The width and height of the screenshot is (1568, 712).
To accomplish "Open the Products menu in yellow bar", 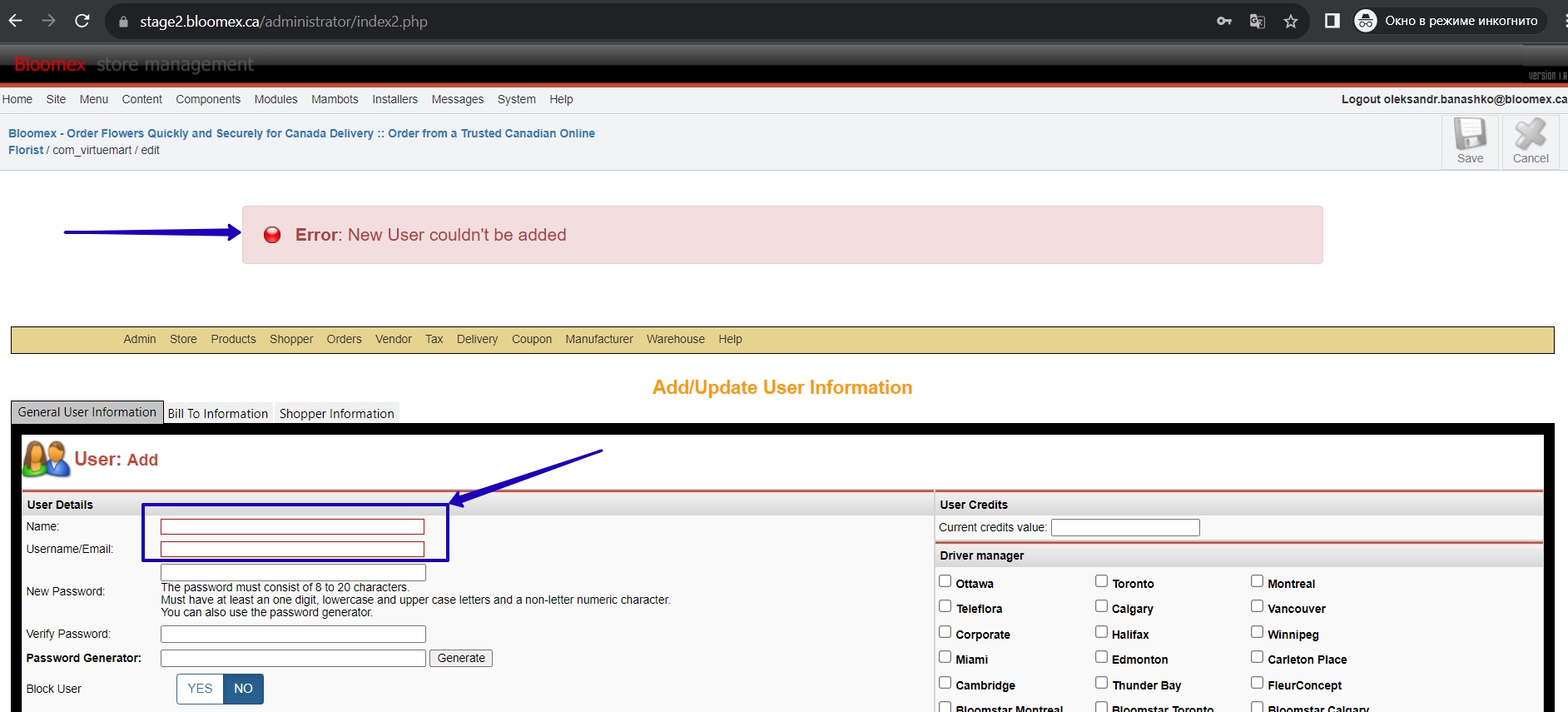I will [233, 339].
